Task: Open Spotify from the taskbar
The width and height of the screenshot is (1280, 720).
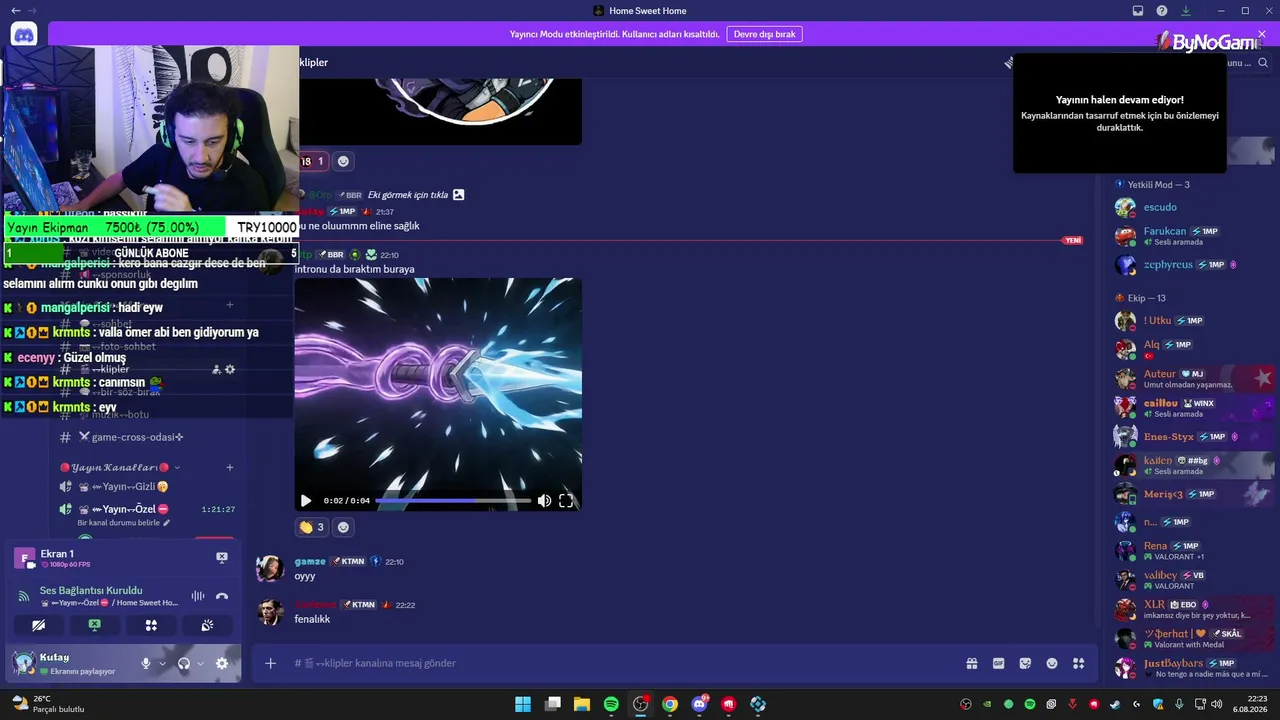Action: [x=611, y=704]
